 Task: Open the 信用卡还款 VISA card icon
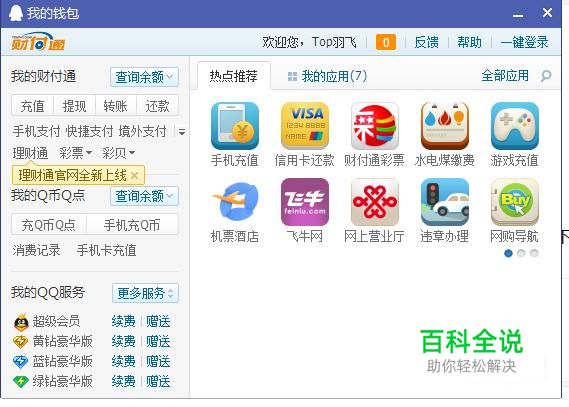[x=305, y=126]
